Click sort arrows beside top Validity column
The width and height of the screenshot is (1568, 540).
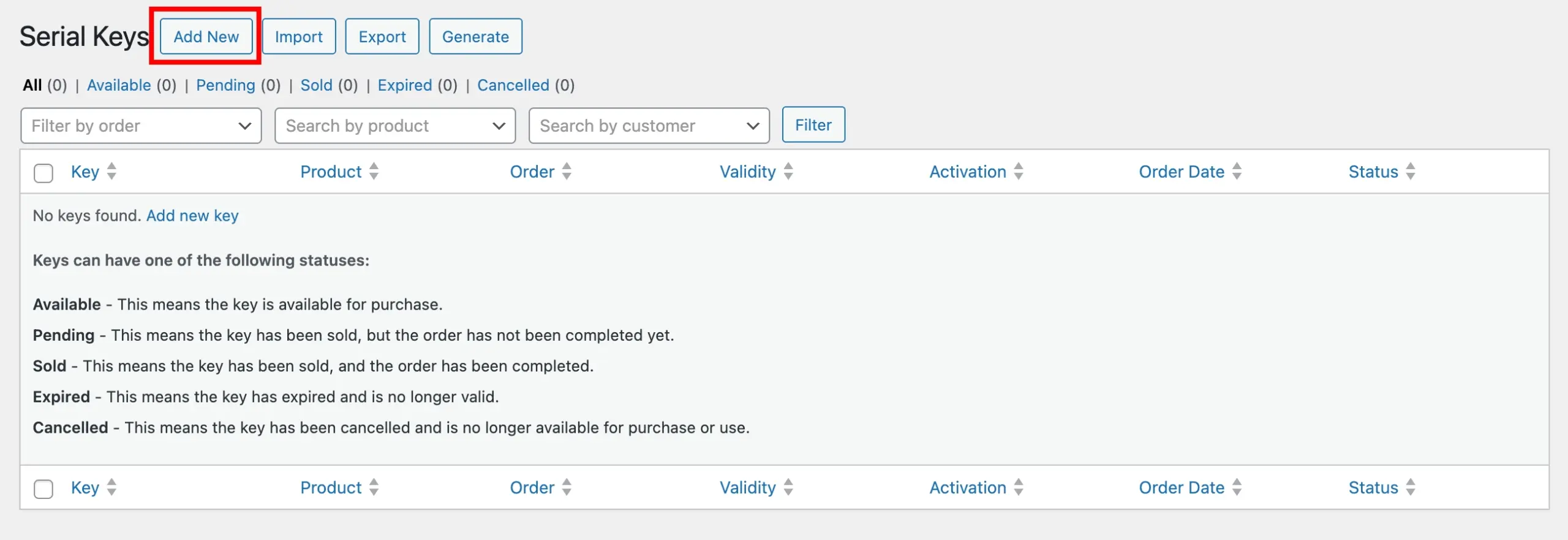[x=788, y=172]
